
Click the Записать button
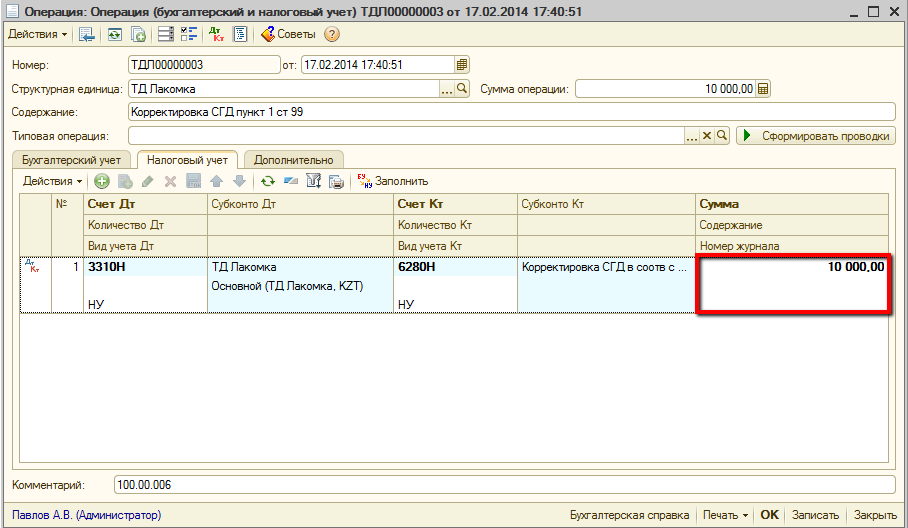click(815, 515)
